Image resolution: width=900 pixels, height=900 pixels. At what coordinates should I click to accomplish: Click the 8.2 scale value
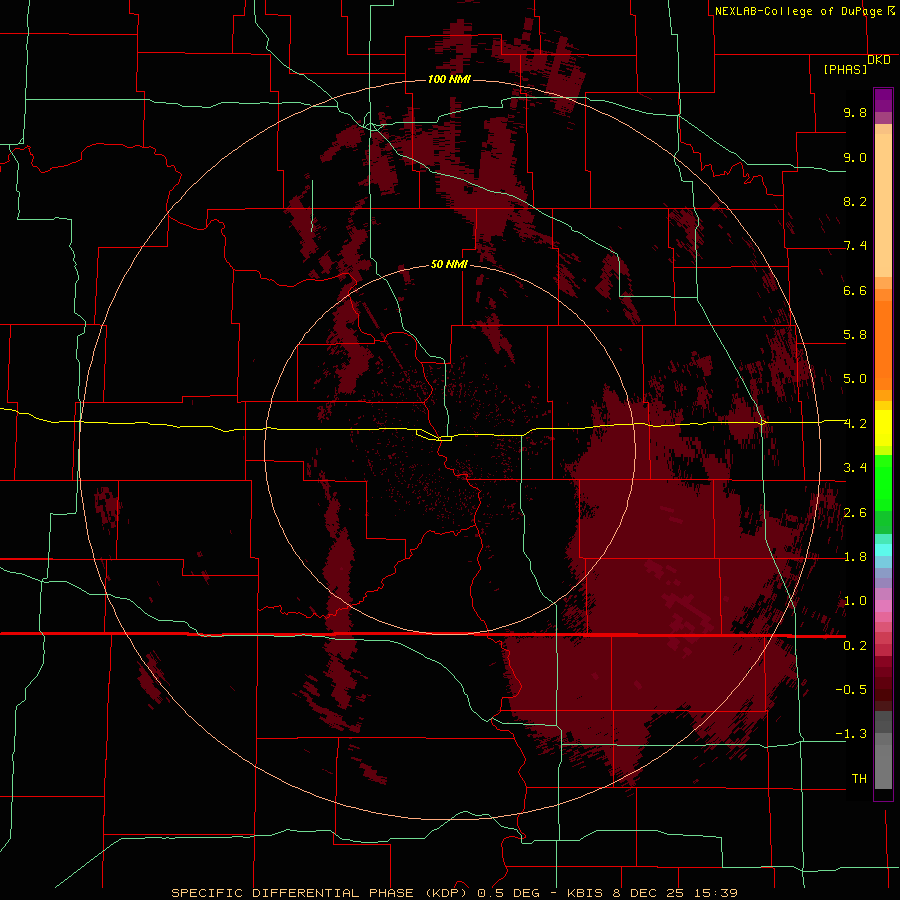[x=855, y=201]
